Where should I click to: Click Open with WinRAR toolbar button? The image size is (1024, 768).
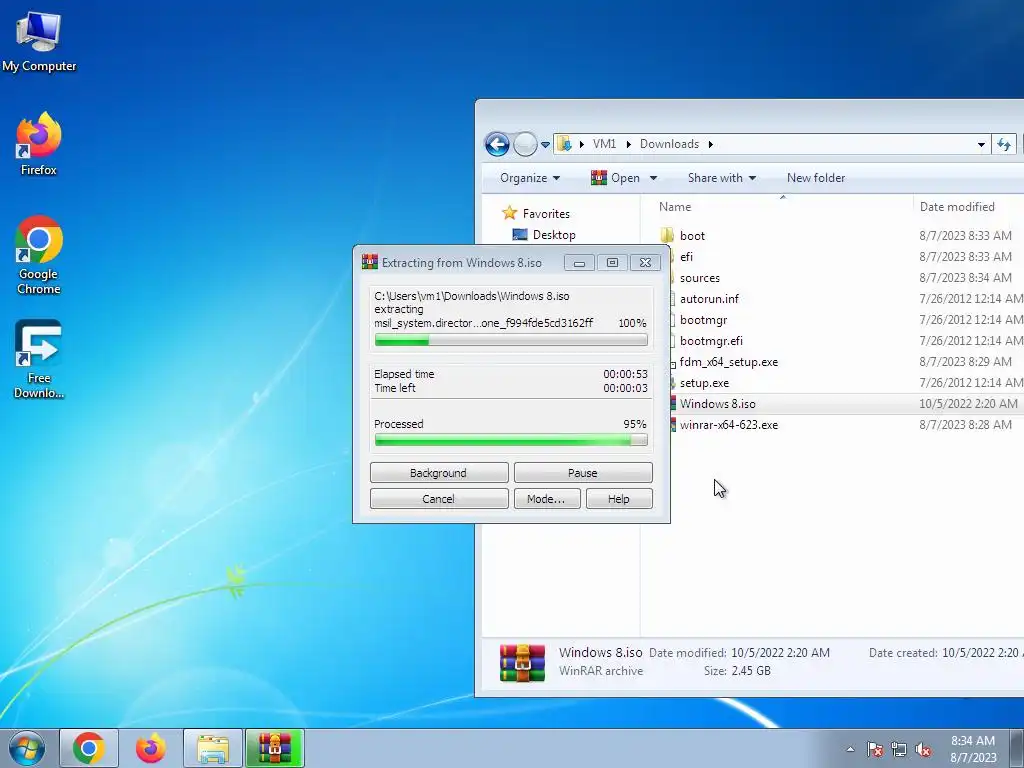tap(615, 178)
